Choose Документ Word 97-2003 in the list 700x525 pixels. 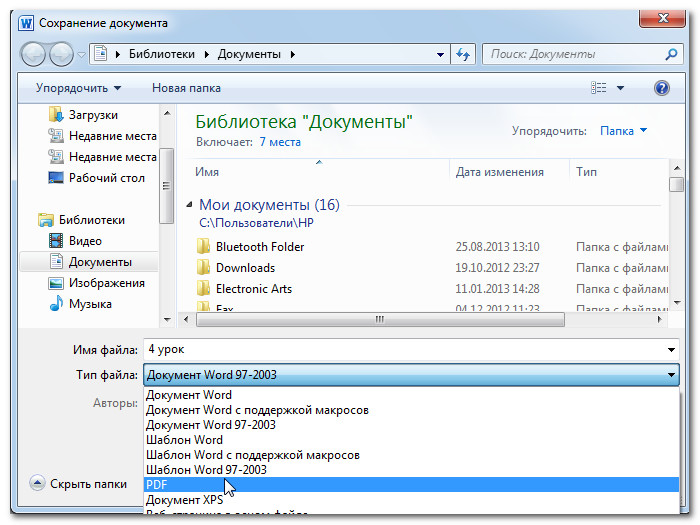pos(411,425)
